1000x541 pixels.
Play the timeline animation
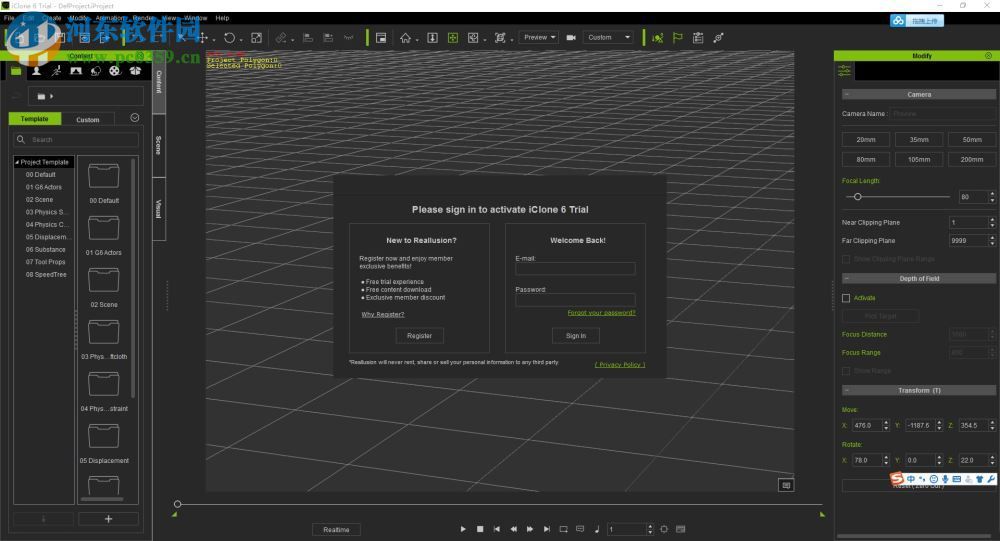(x=463, y=529)
